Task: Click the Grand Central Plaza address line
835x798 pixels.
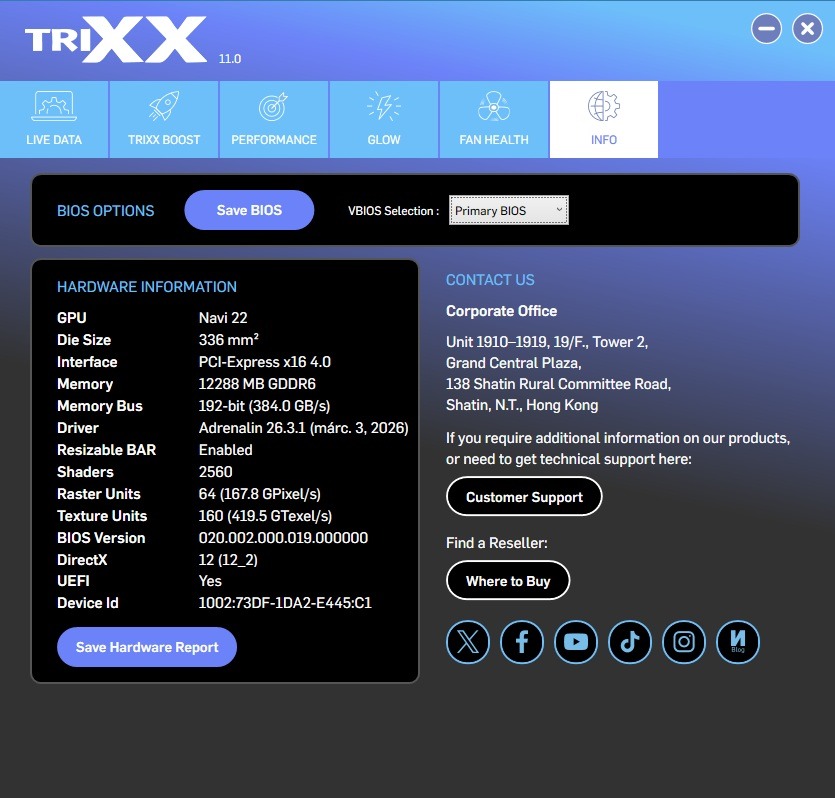Action: [x=514, y=363]
